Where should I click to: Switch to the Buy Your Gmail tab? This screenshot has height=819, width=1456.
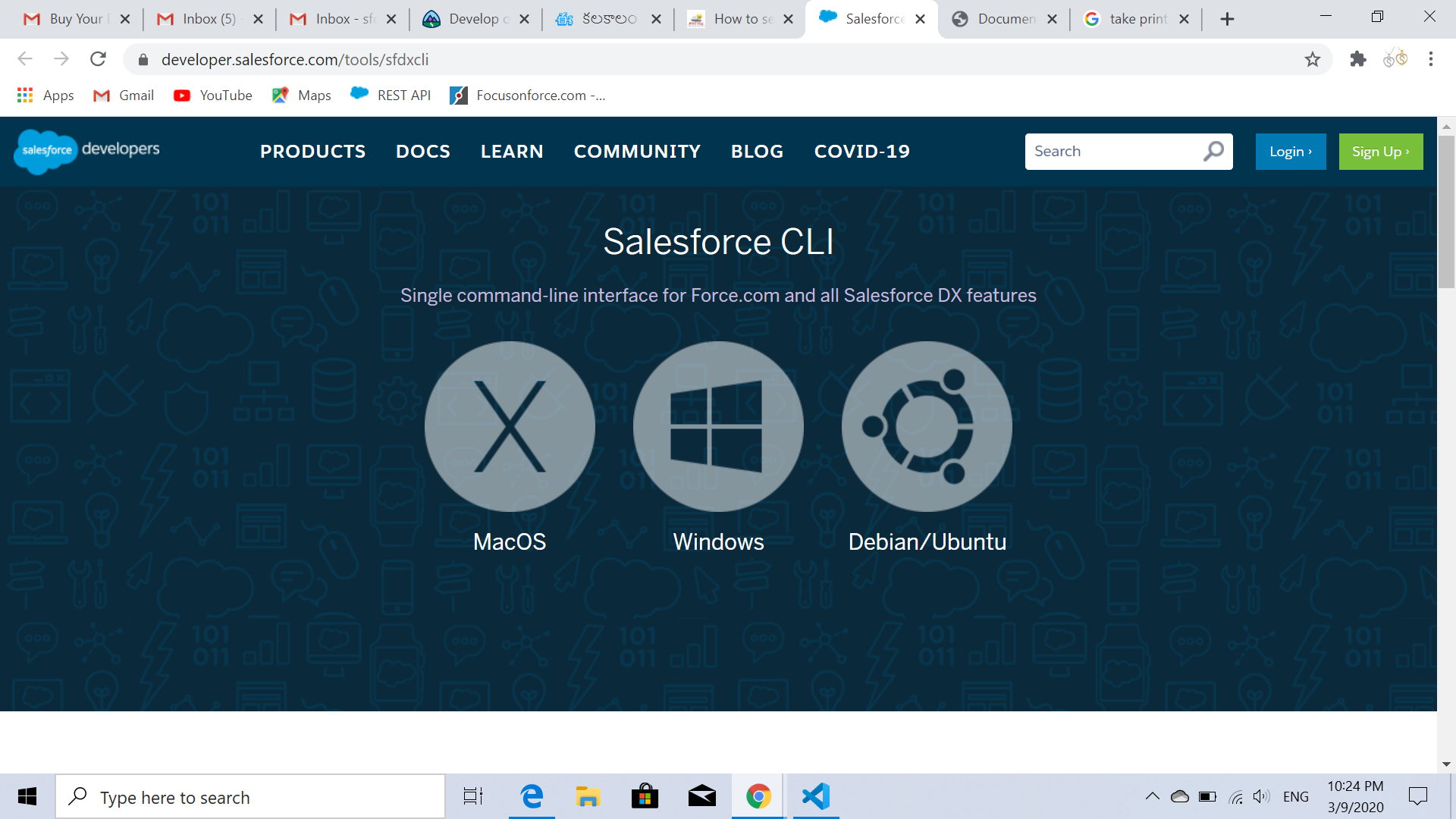pos(77,19)
